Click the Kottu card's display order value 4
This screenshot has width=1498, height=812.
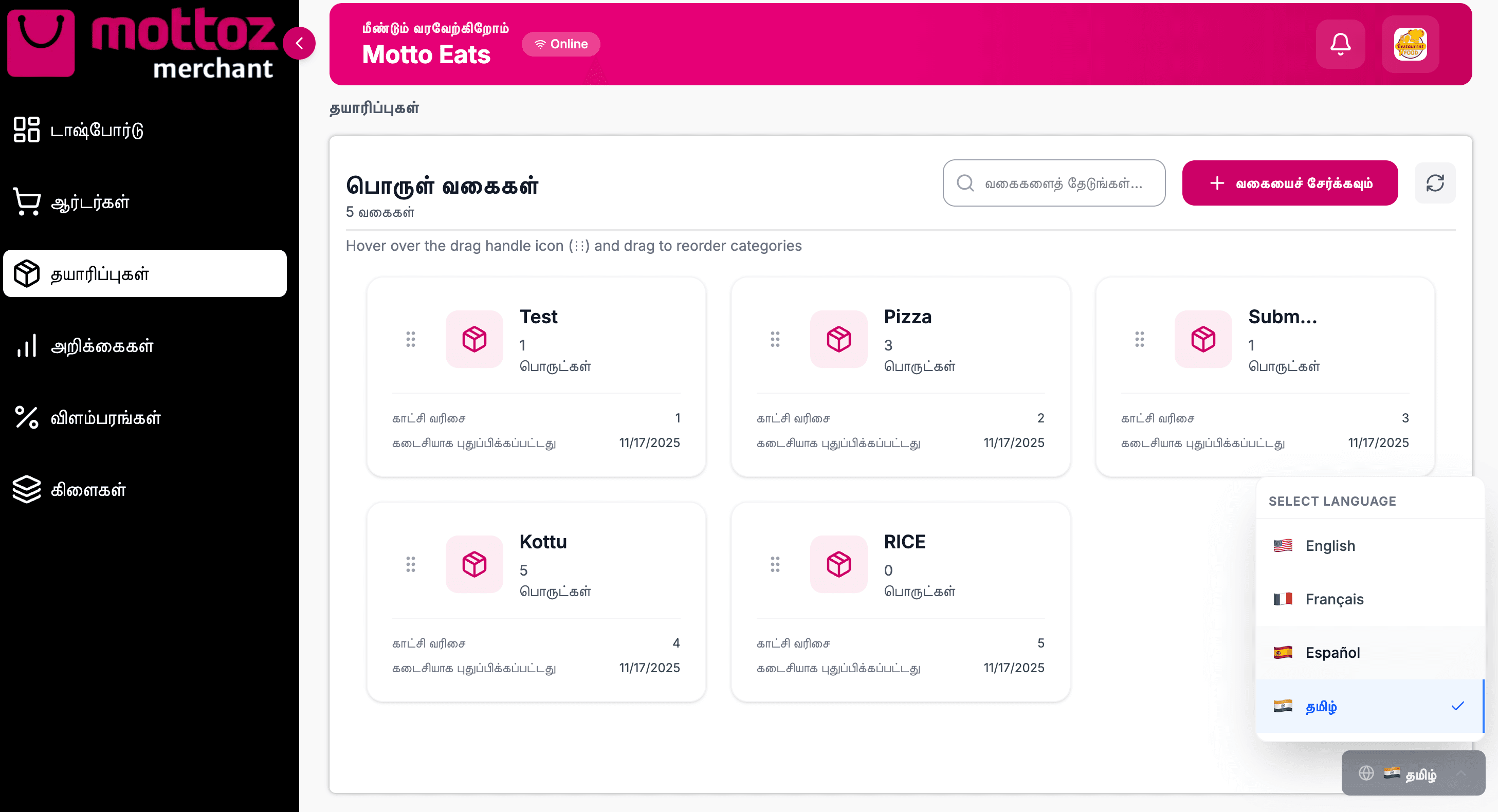(x=677, y=643)
